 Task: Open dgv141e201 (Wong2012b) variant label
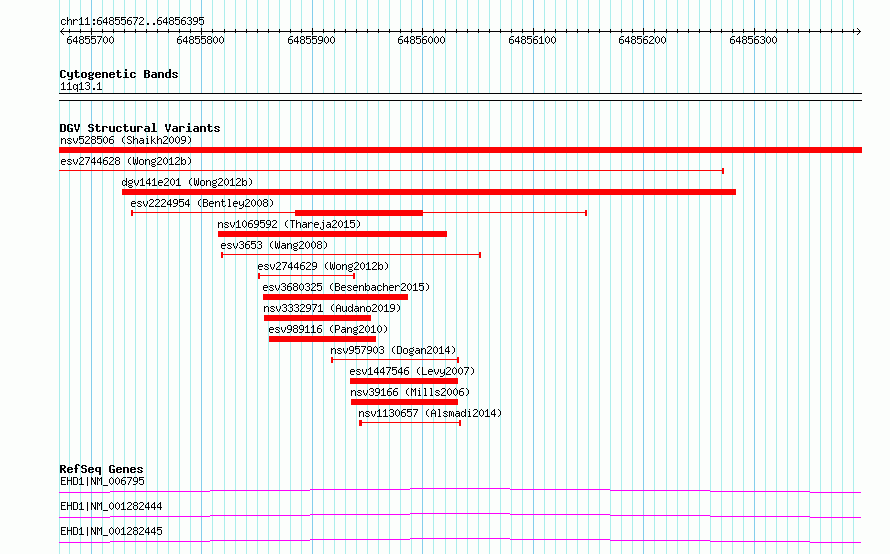coord(187,182)
